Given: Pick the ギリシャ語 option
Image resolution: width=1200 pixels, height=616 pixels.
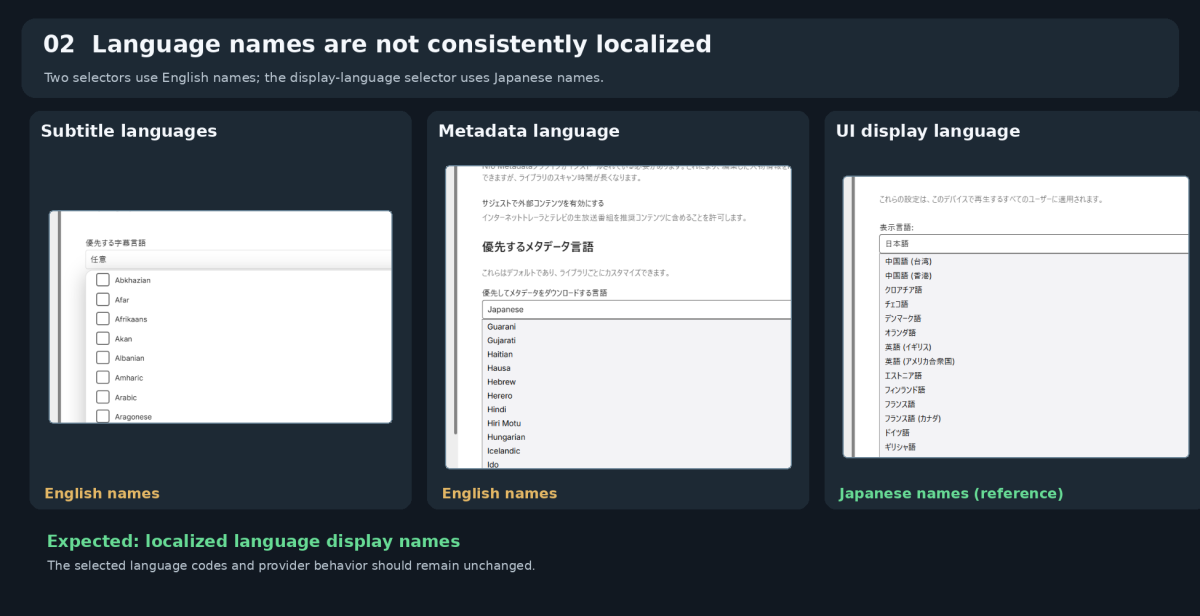Looking at the screenshot, I should tap(1034, 447).
